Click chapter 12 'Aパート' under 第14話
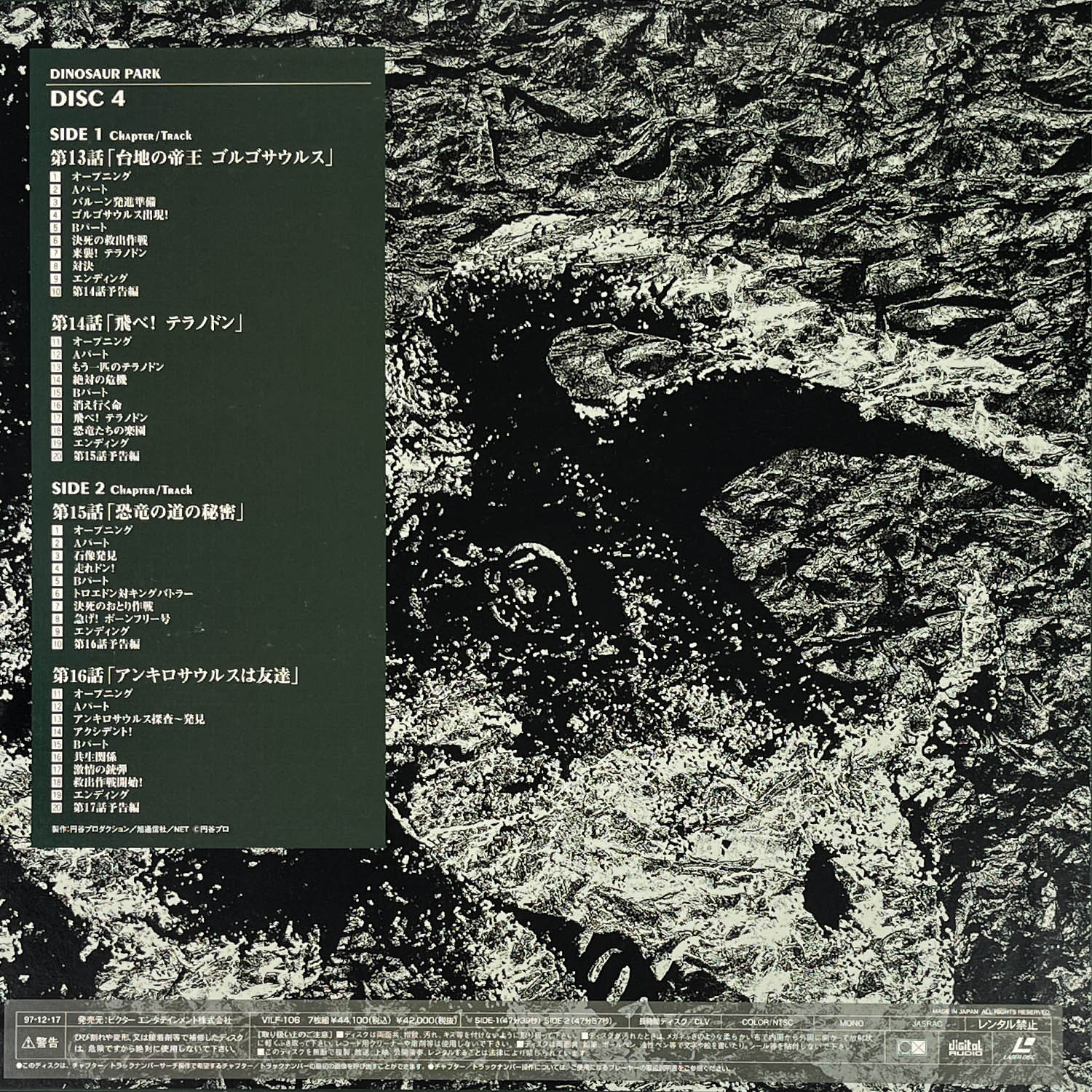Screen dimensions: 1092x1092 pos(90,355)
